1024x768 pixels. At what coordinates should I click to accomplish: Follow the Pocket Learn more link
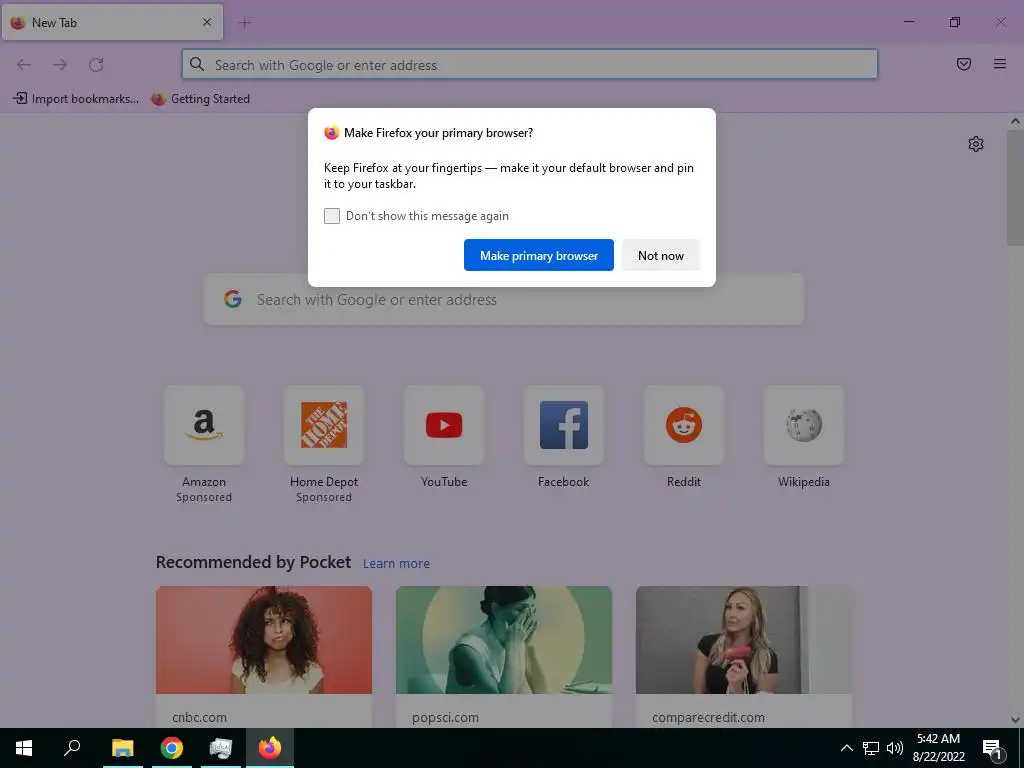click(x=396, y=564)
